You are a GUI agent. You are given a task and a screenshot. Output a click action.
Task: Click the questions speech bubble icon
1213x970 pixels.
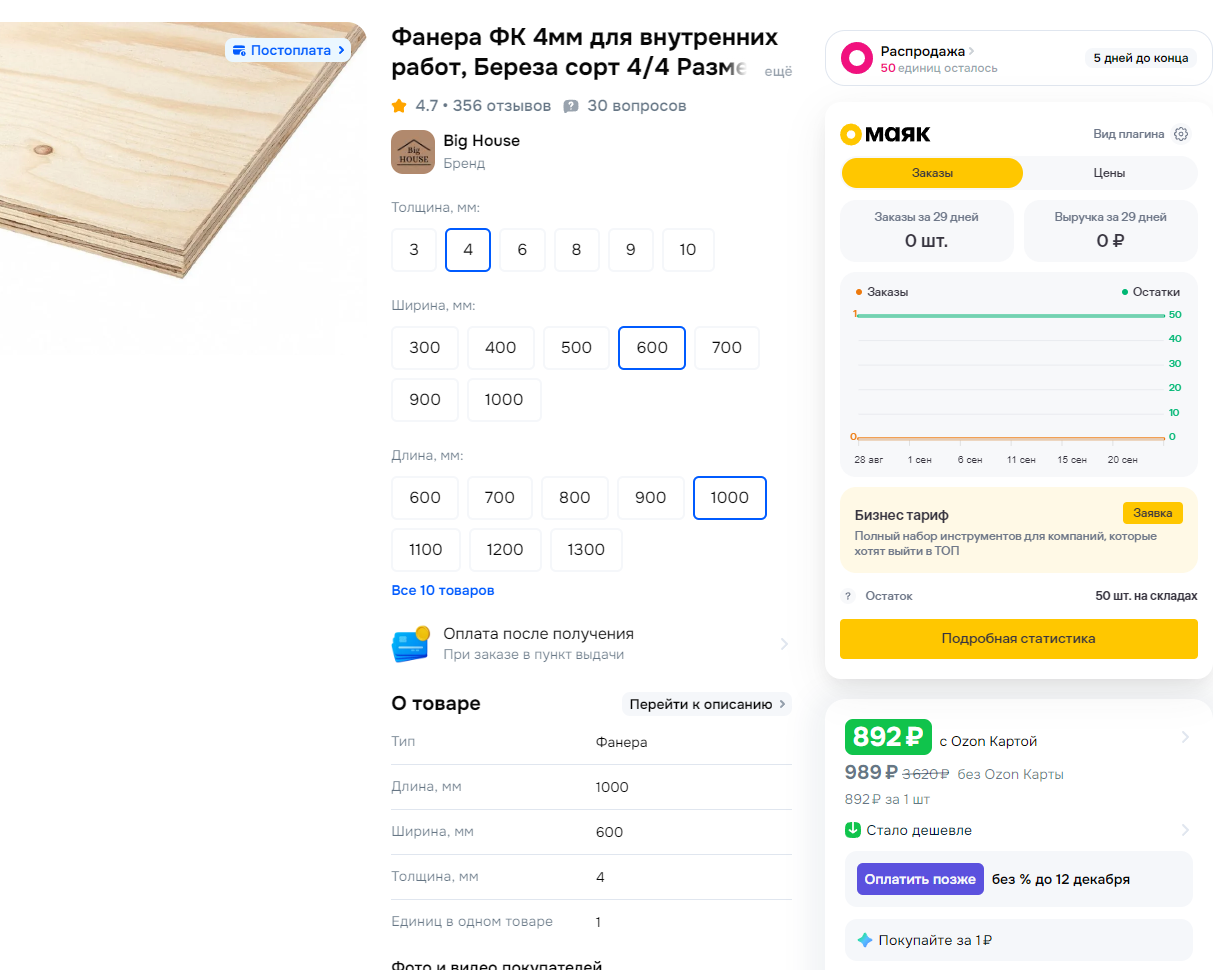coord(571,106)
